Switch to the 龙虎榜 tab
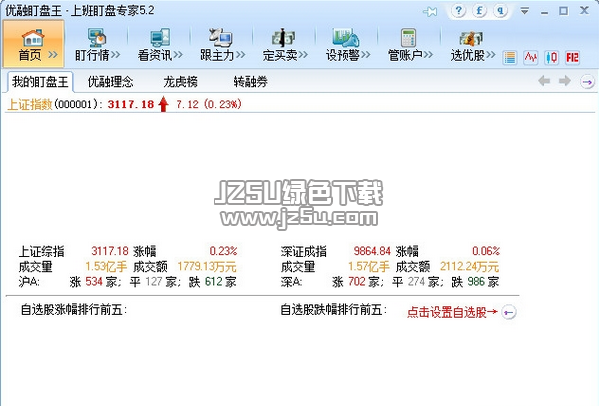Screen dimensions: 599x406 180,82
